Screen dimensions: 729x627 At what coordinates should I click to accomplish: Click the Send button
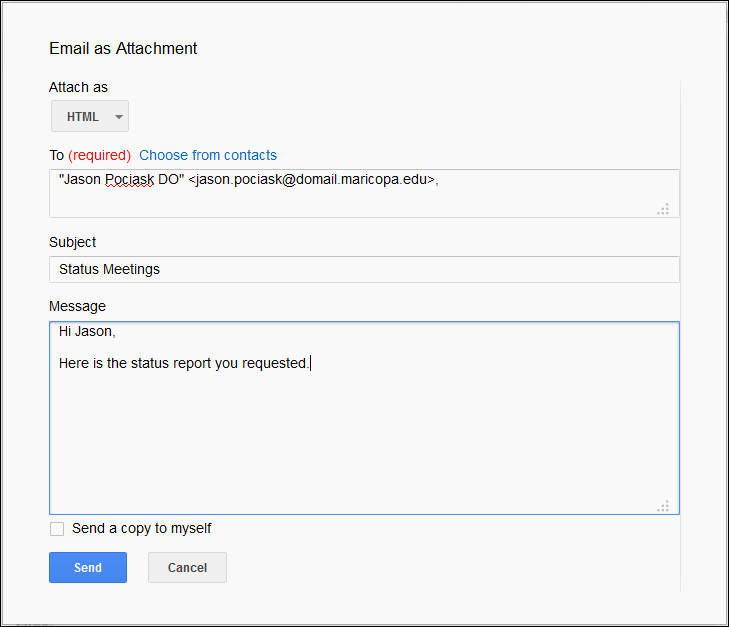click(x=88, y=567)
